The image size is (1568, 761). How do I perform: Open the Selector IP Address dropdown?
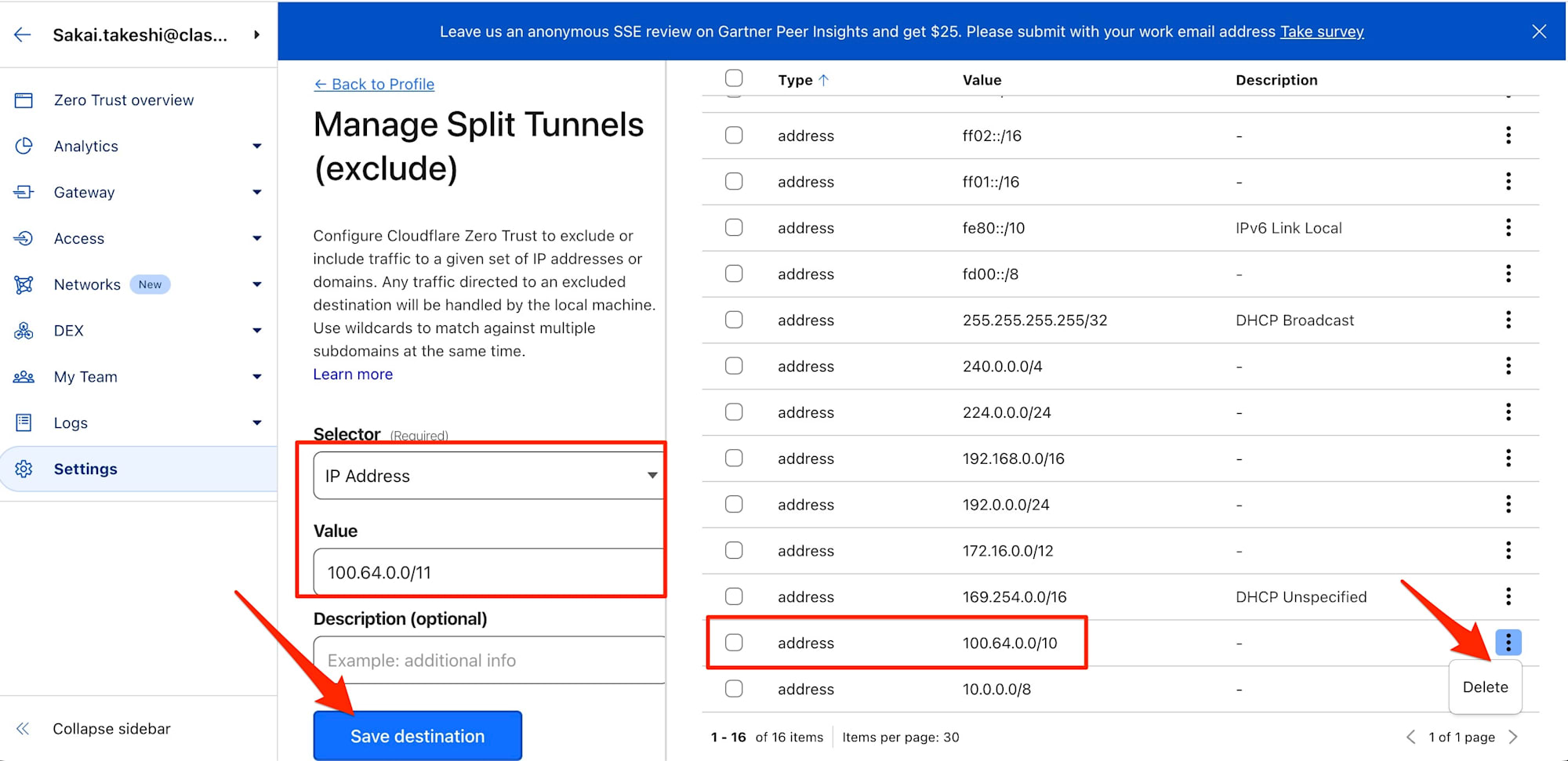point(488,476)
